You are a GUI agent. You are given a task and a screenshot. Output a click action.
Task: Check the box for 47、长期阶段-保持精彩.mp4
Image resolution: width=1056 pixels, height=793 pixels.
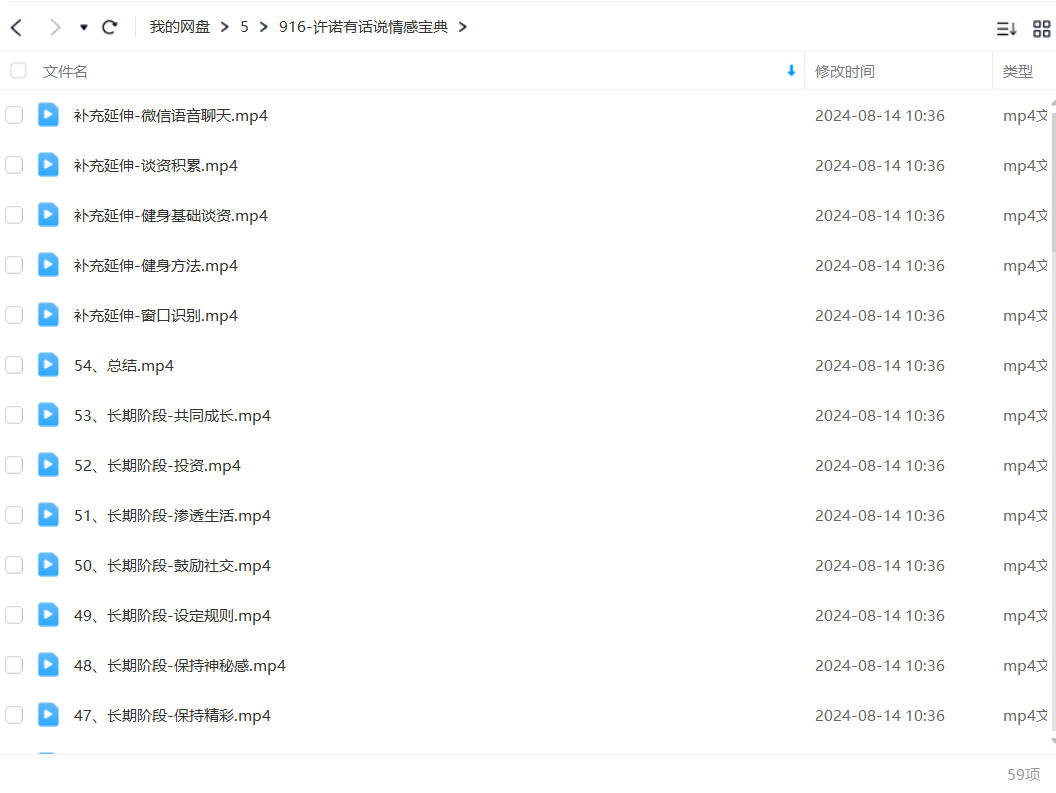[x=14, y=715]
